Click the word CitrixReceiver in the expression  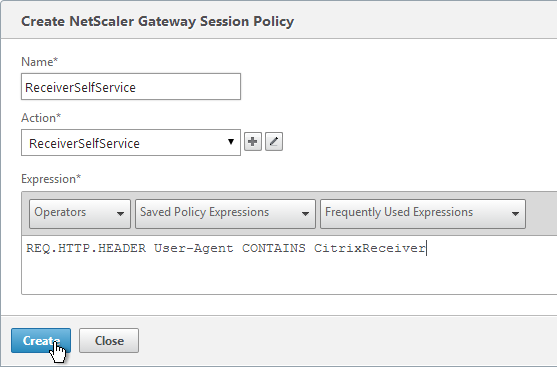(x=369, y=248)
